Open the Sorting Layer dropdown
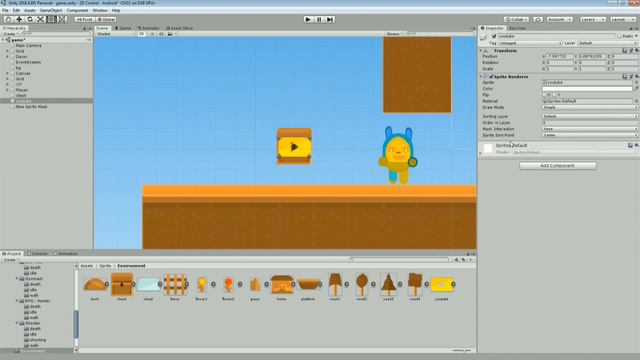The height and width of the screenshot is (360, 640). click(x=589, y=116)
